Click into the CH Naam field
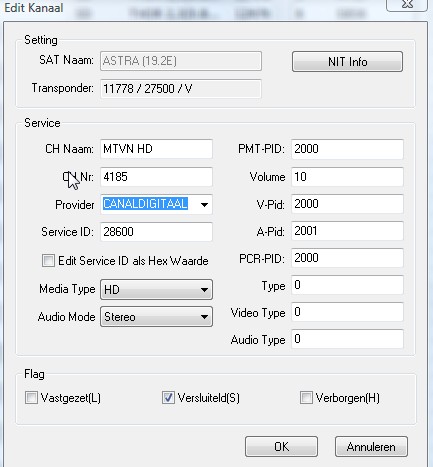Screen dimensions: 433x467 coord(156,149)
